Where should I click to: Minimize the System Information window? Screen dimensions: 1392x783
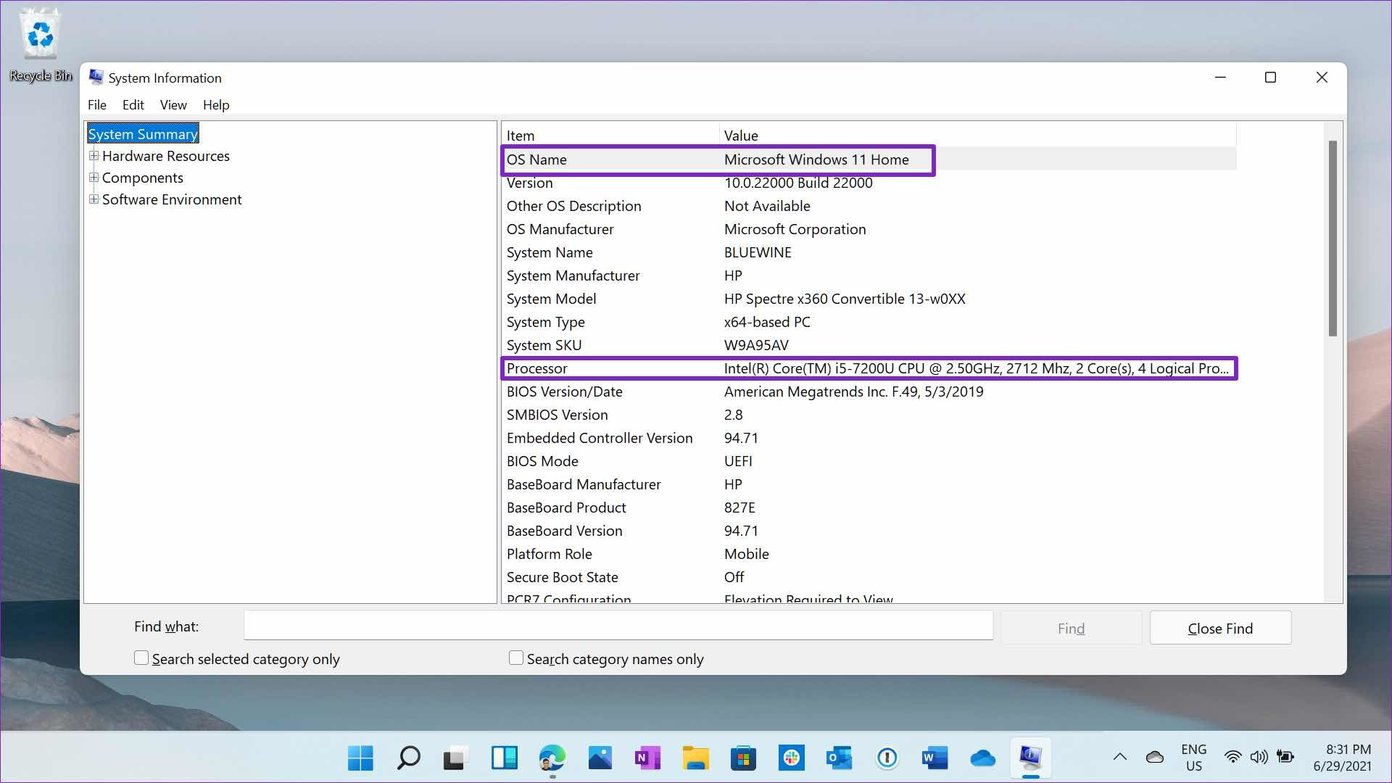[x=1221, y=78]
